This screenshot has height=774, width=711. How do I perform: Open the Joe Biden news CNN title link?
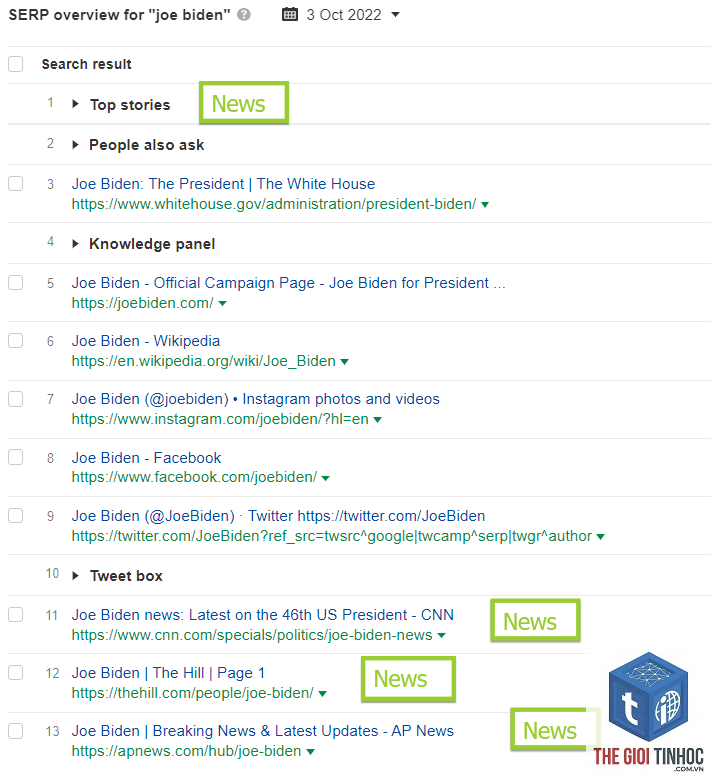[x=262, y=615]
